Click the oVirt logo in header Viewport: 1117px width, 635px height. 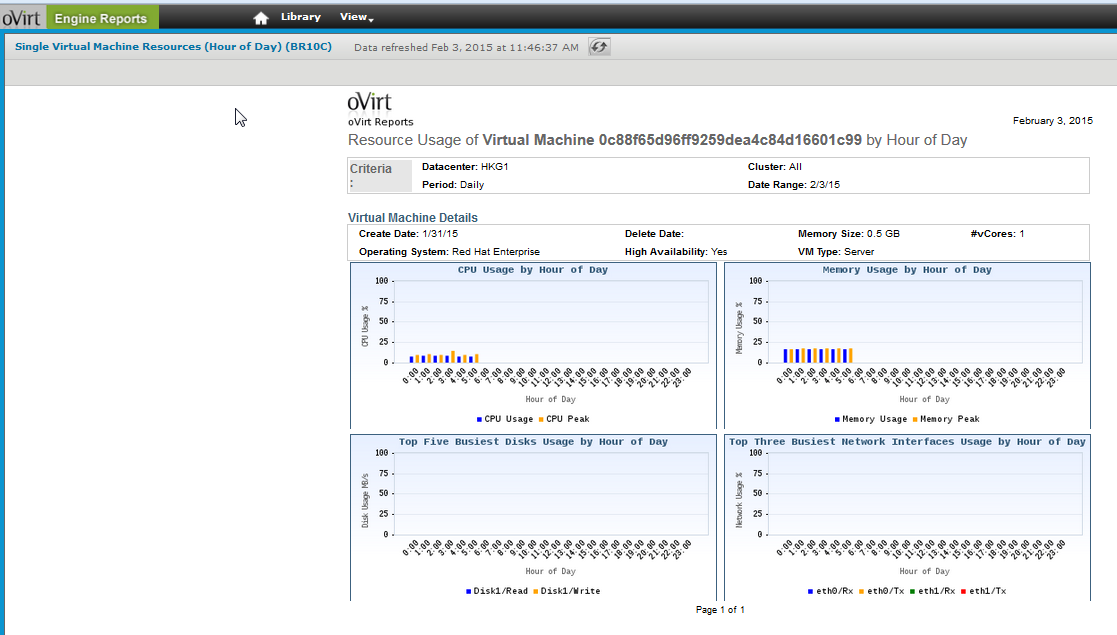point(21,17)
